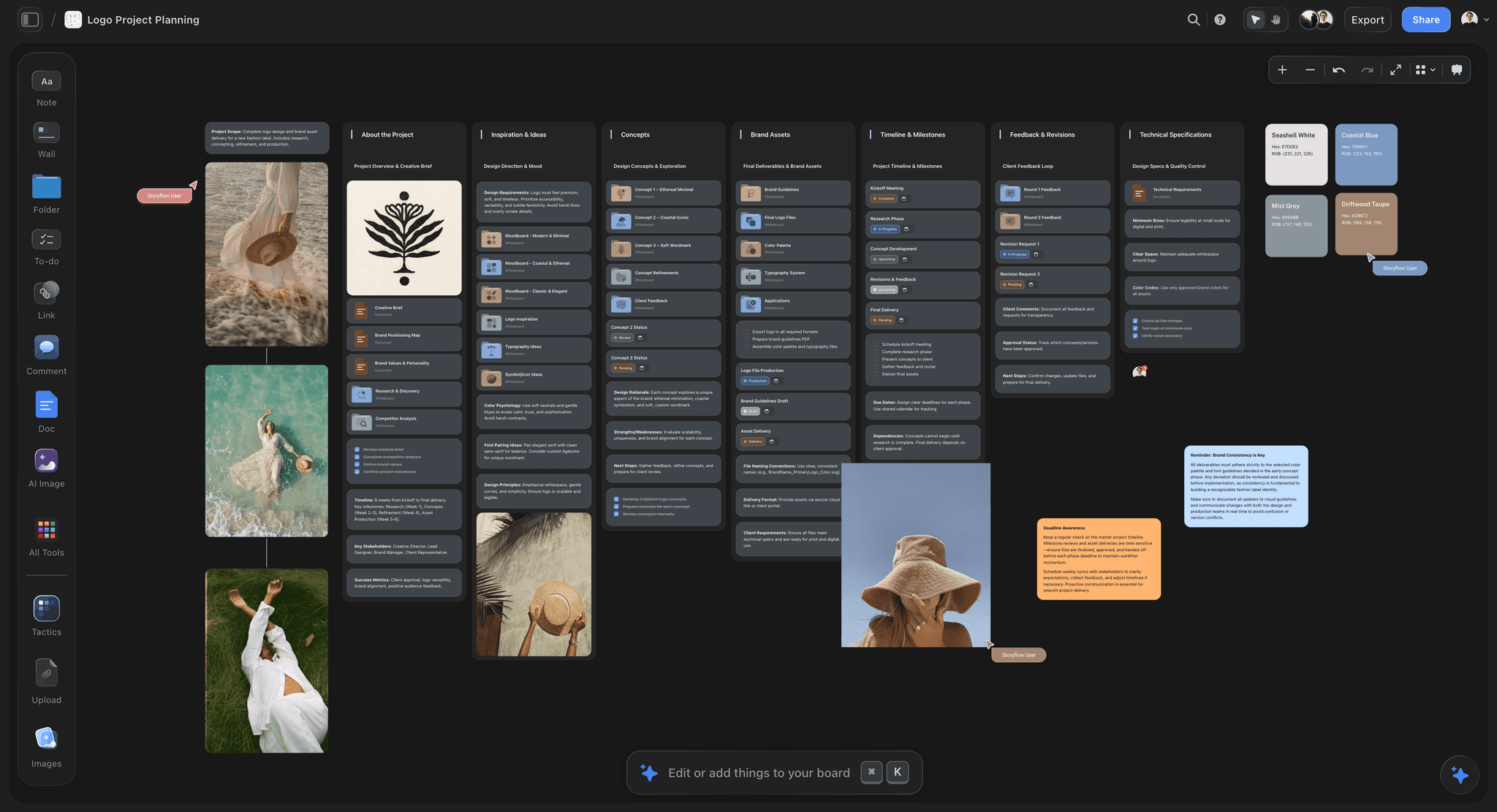Open the Brand Assets column header
The height and width of the screenshot is (812, 1497).
click(770, 134)
